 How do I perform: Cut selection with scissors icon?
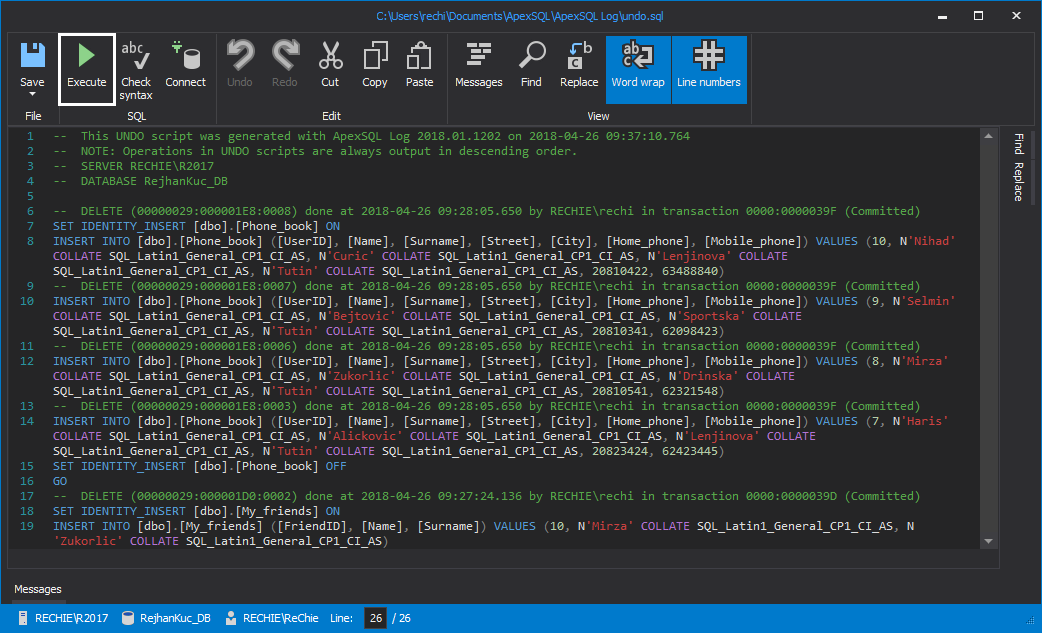click(330, 58)
